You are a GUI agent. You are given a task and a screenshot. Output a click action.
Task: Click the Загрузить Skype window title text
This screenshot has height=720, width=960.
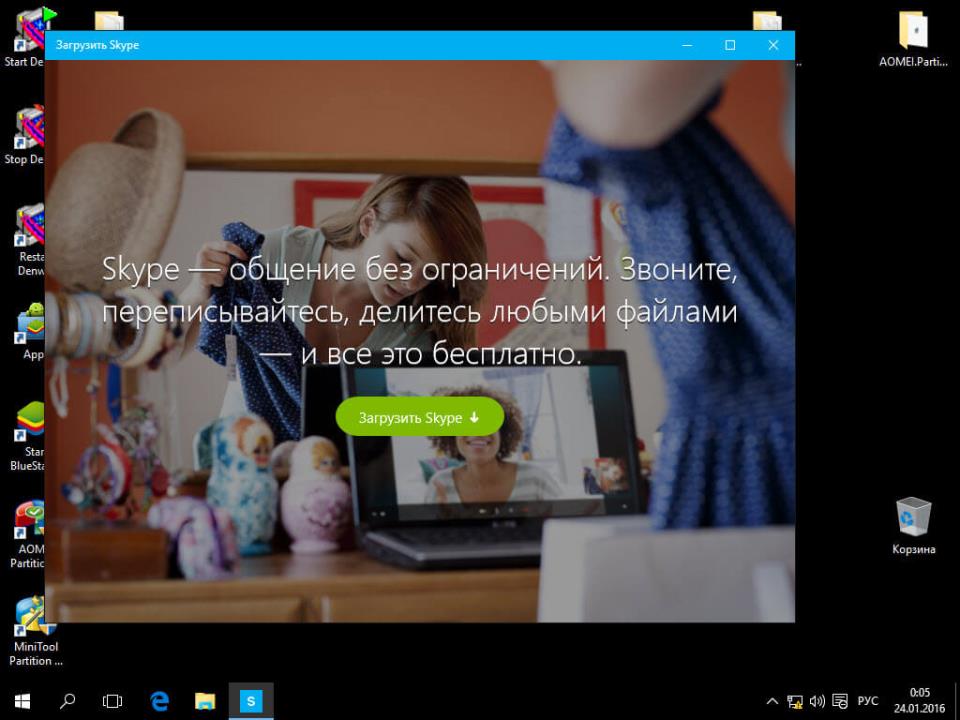[x=97, y=45]
